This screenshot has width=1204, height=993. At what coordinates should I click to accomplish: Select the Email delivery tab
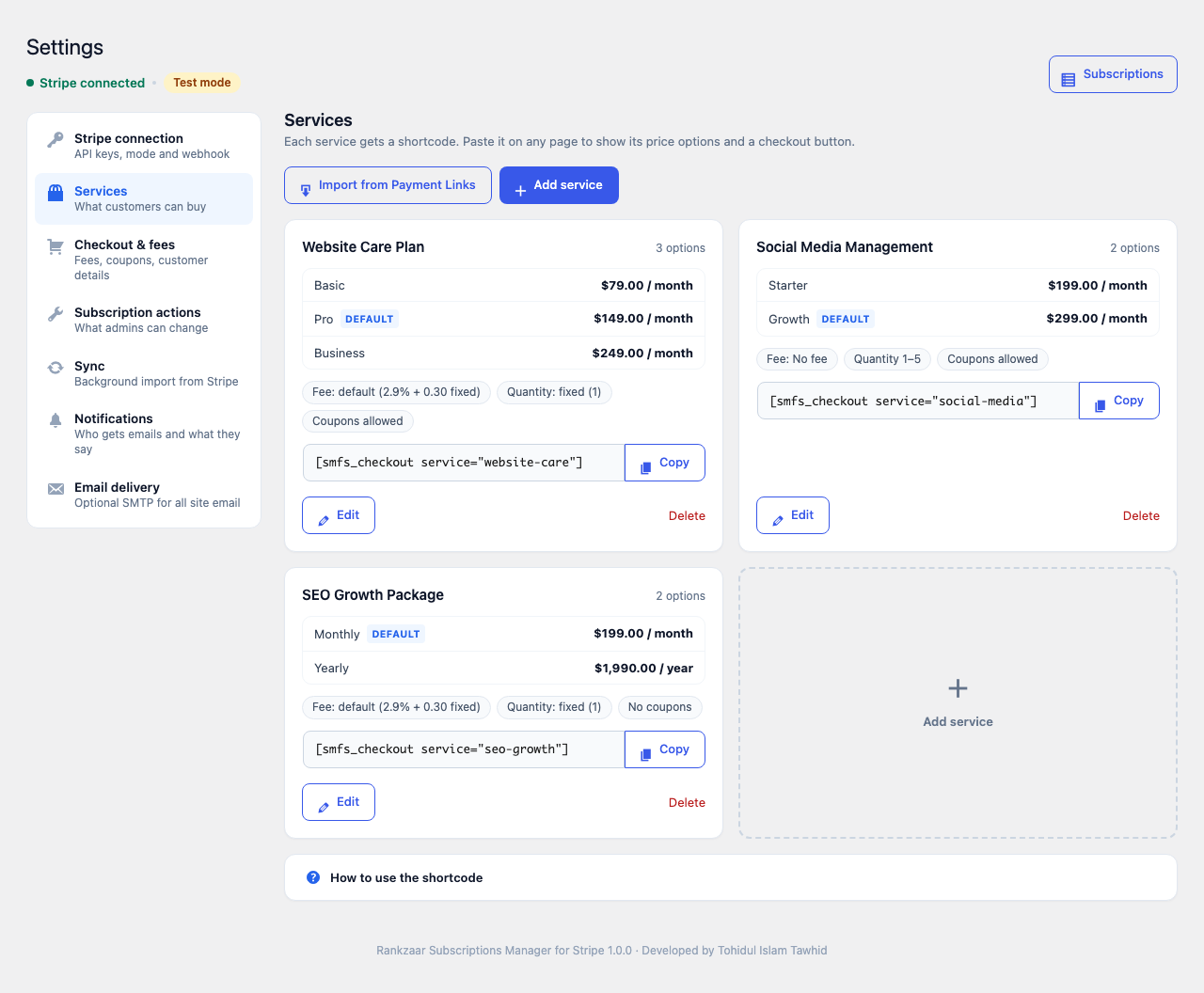[x=144, y=495]
